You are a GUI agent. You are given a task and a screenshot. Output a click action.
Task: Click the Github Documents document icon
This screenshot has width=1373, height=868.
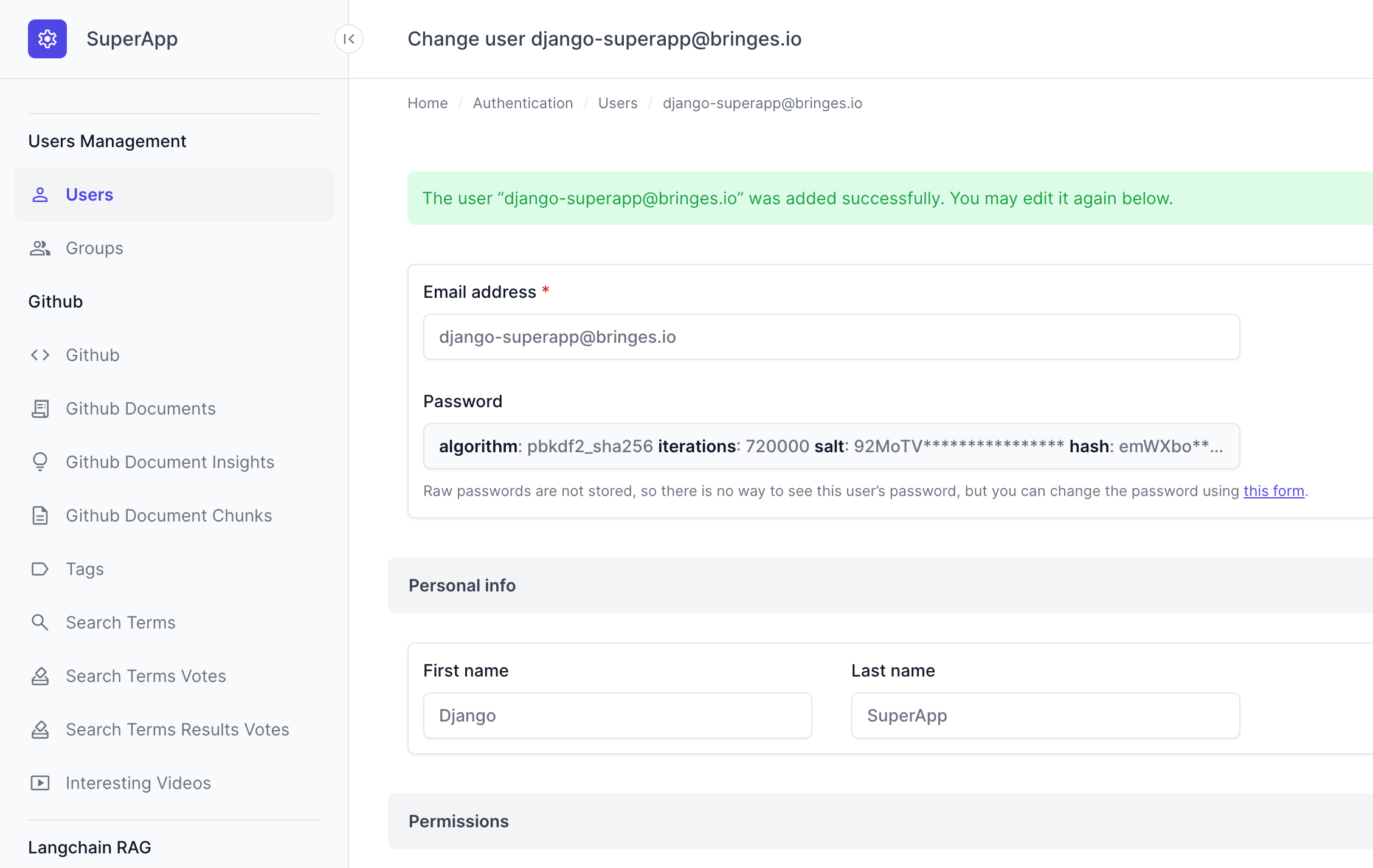coord(40,408)
